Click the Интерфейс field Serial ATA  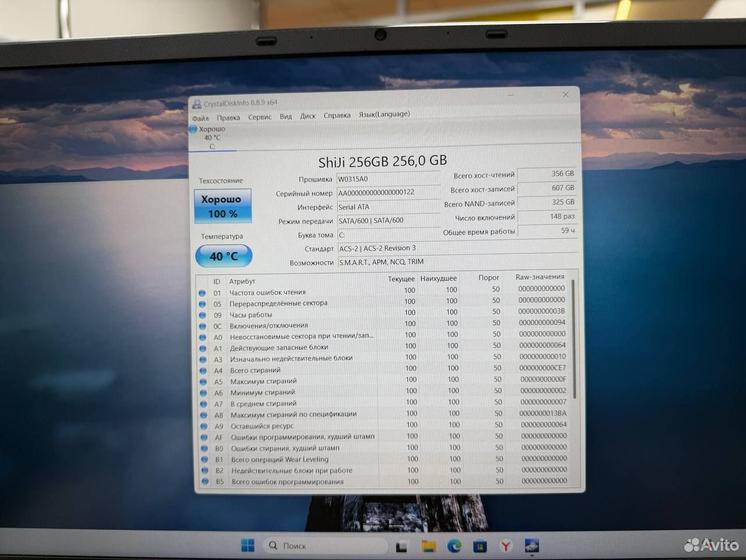tap(387, 207)
